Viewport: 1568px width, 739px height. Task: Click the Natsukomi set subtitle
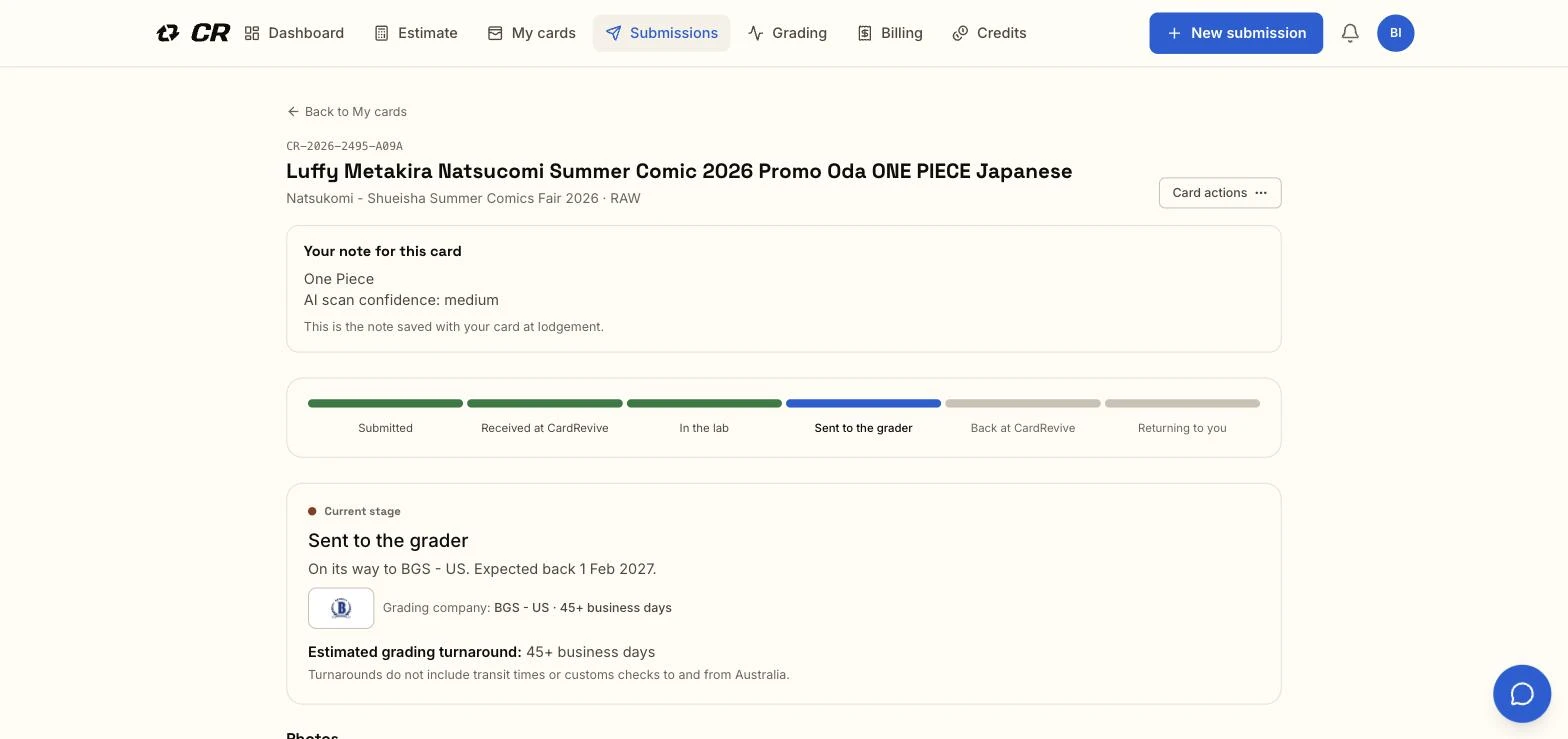(x=463, y=198)
